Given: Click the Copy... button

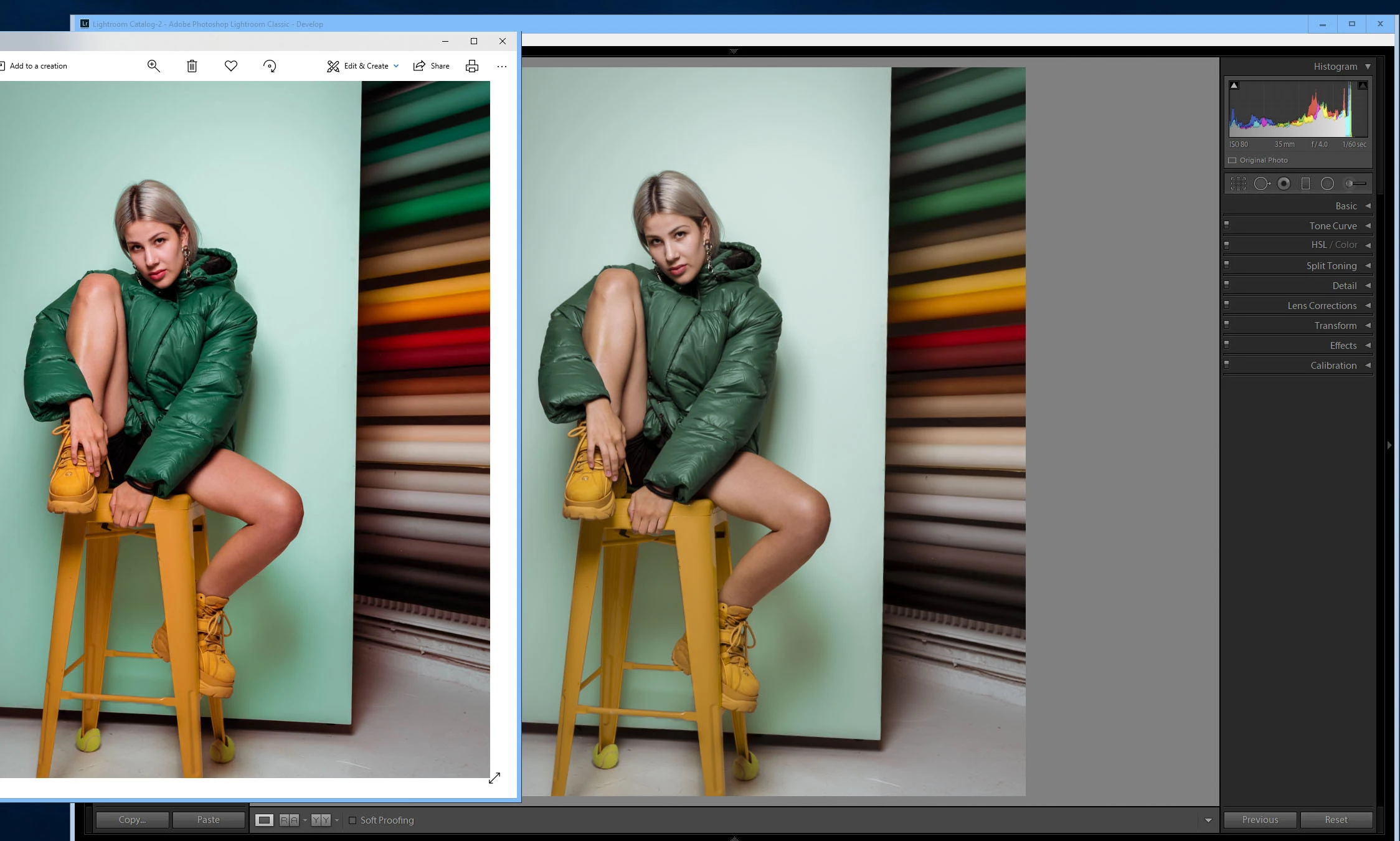Looking at the screenshot, I should point(132,820).
